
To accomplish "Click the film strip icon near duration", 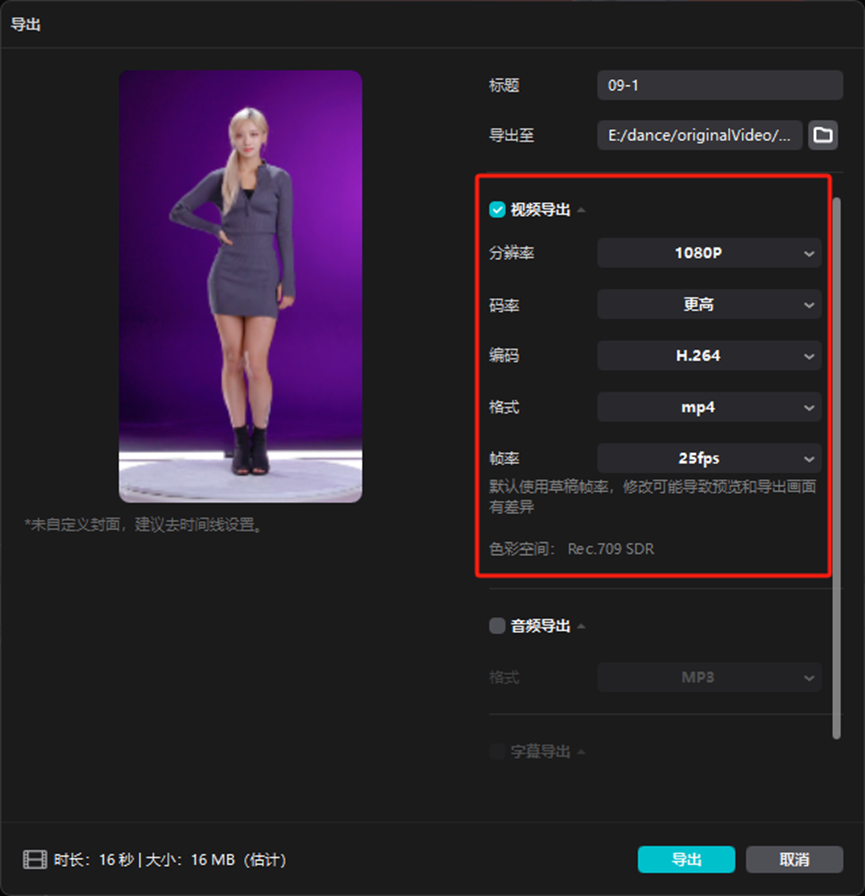I will pos(35,859).
